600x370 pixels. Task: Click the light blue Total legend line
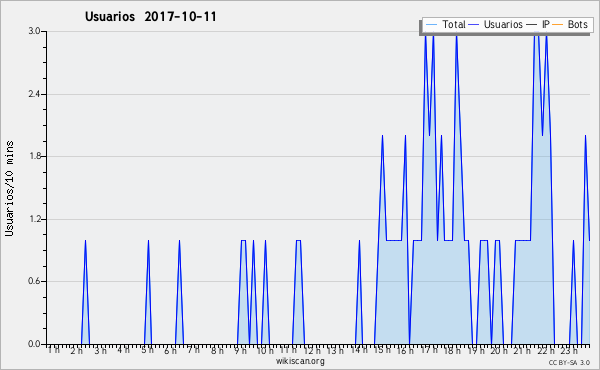[431, 25]
